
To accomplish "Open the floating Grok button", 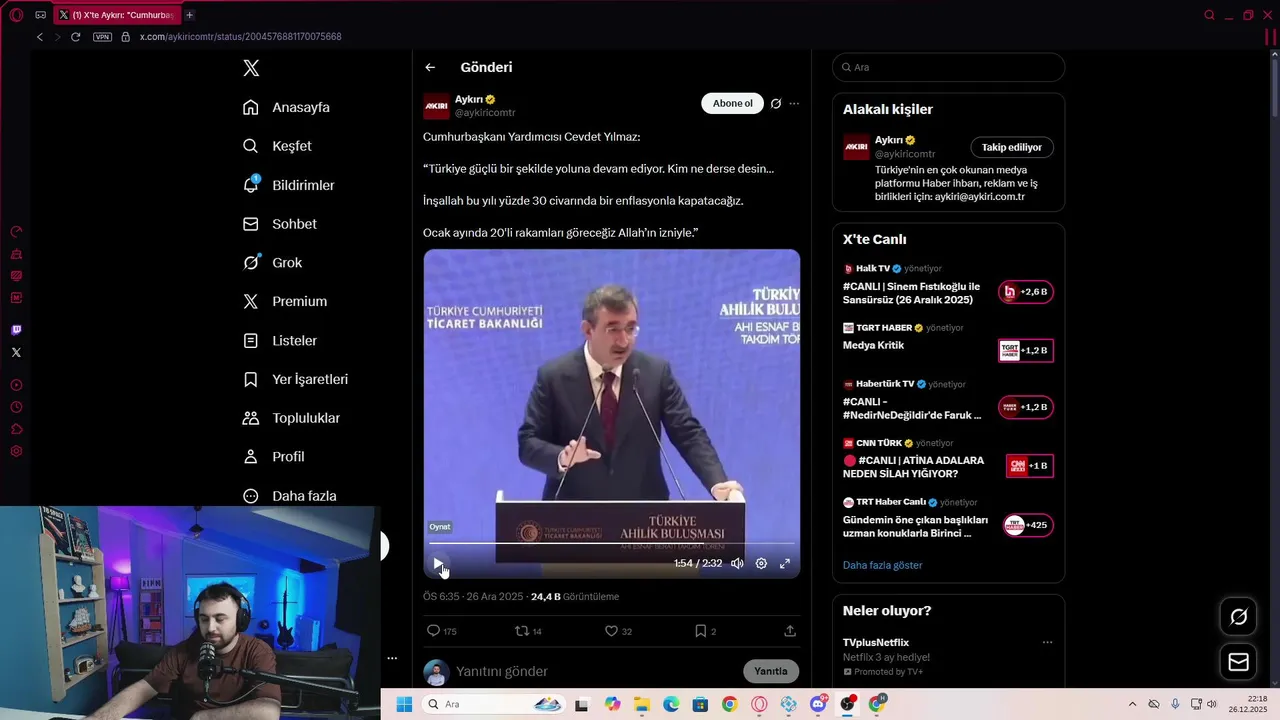I will pos(1238,617).
